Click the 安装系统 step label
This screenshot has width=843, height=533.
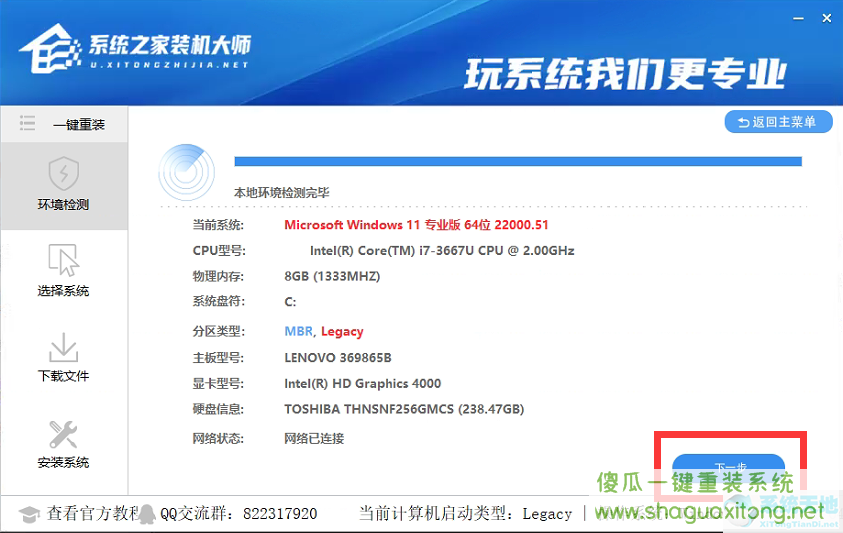tap(63, 462)
